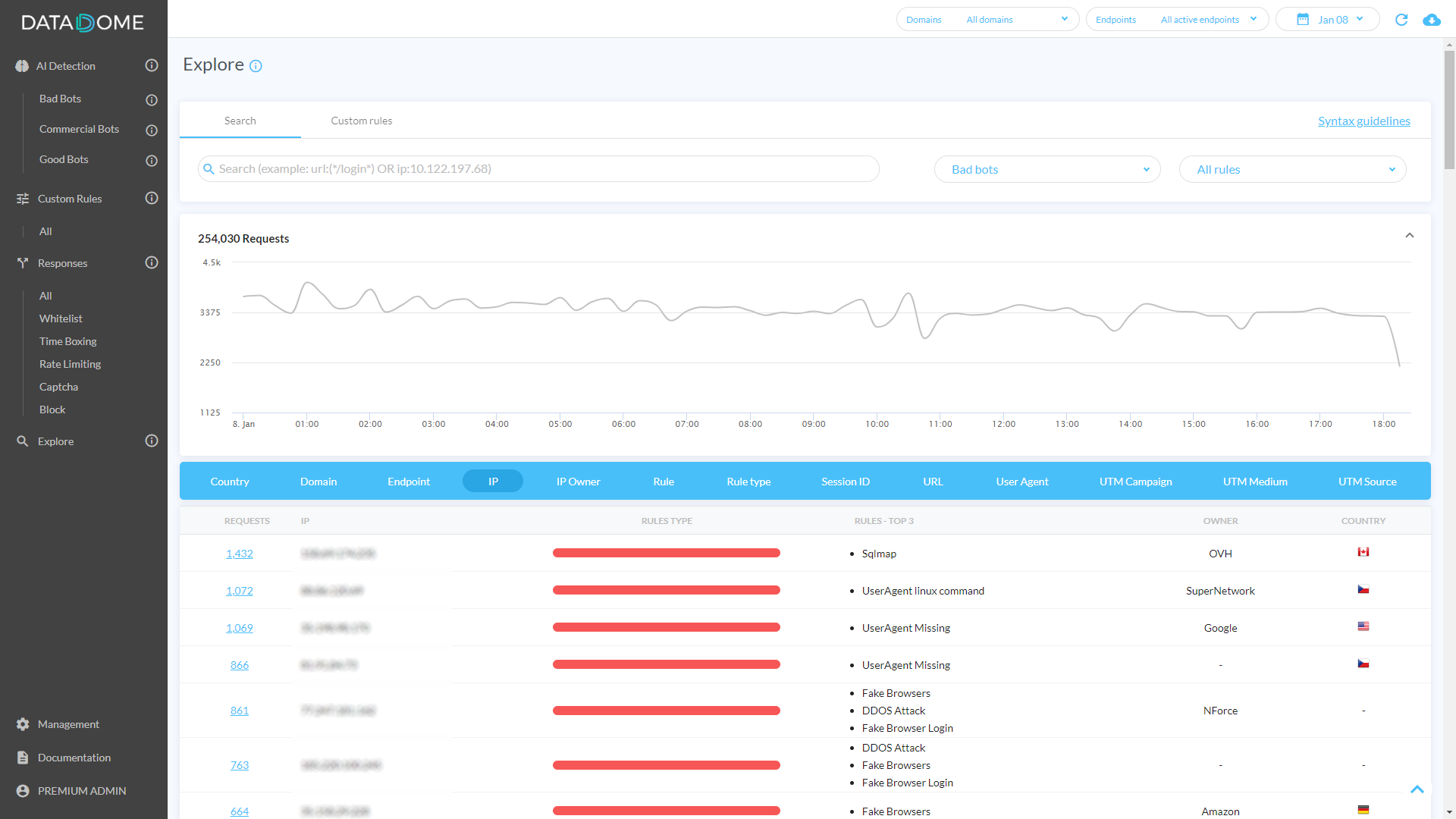Click info icon next to Explore heading
1456x819 pixels.
pos(256,66)
